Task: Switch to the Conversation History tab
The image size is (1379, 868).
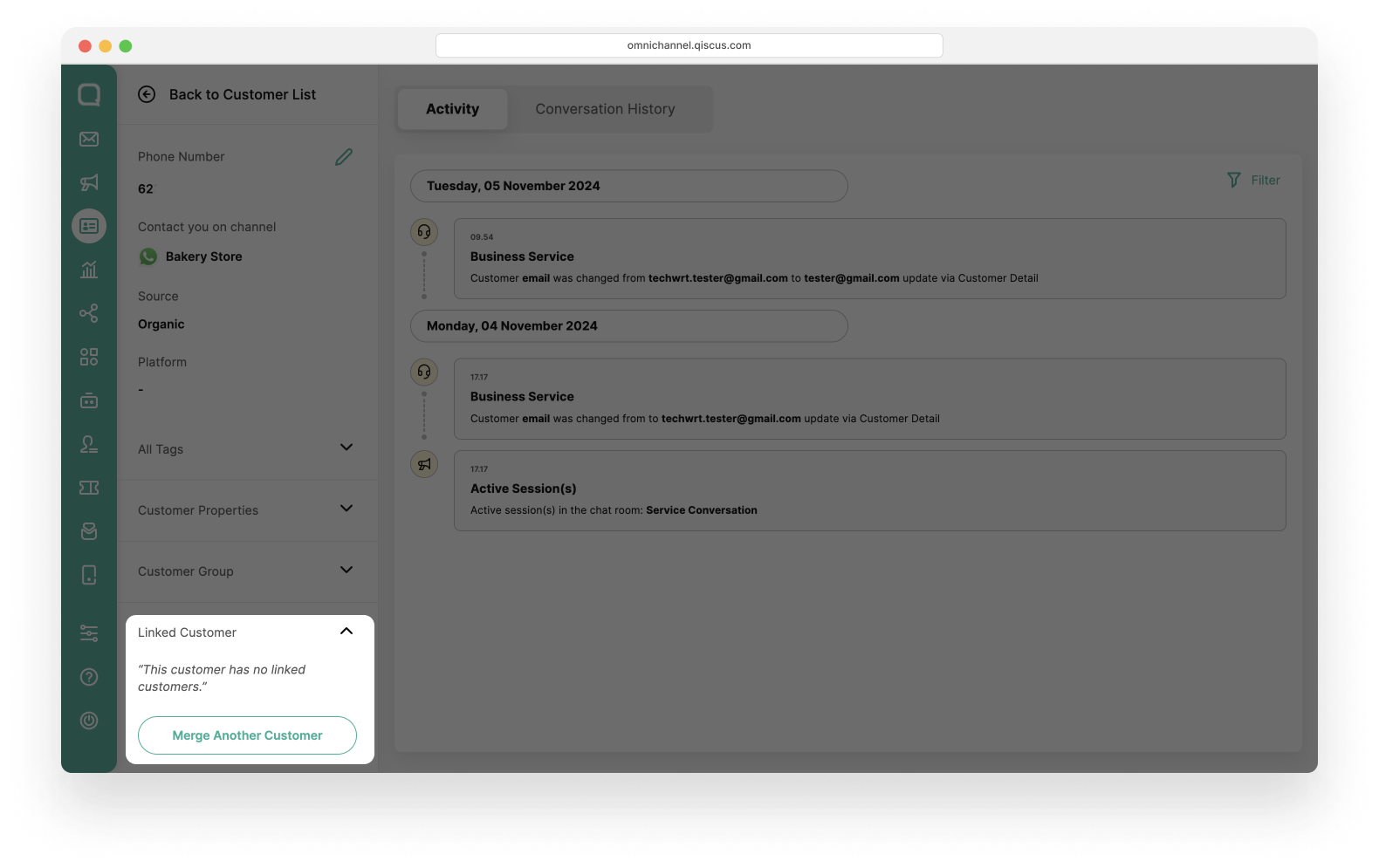Action: 606,109
